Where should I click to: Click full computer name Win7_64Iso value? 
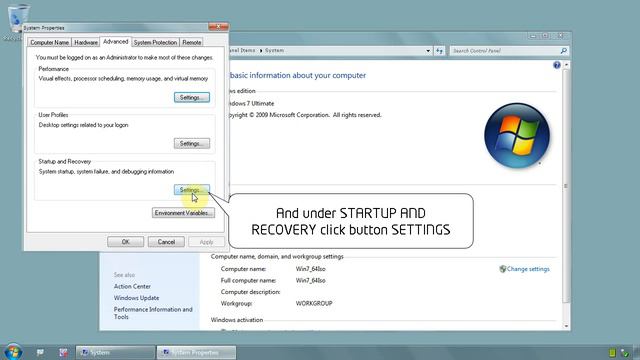[x=310, y=280]
